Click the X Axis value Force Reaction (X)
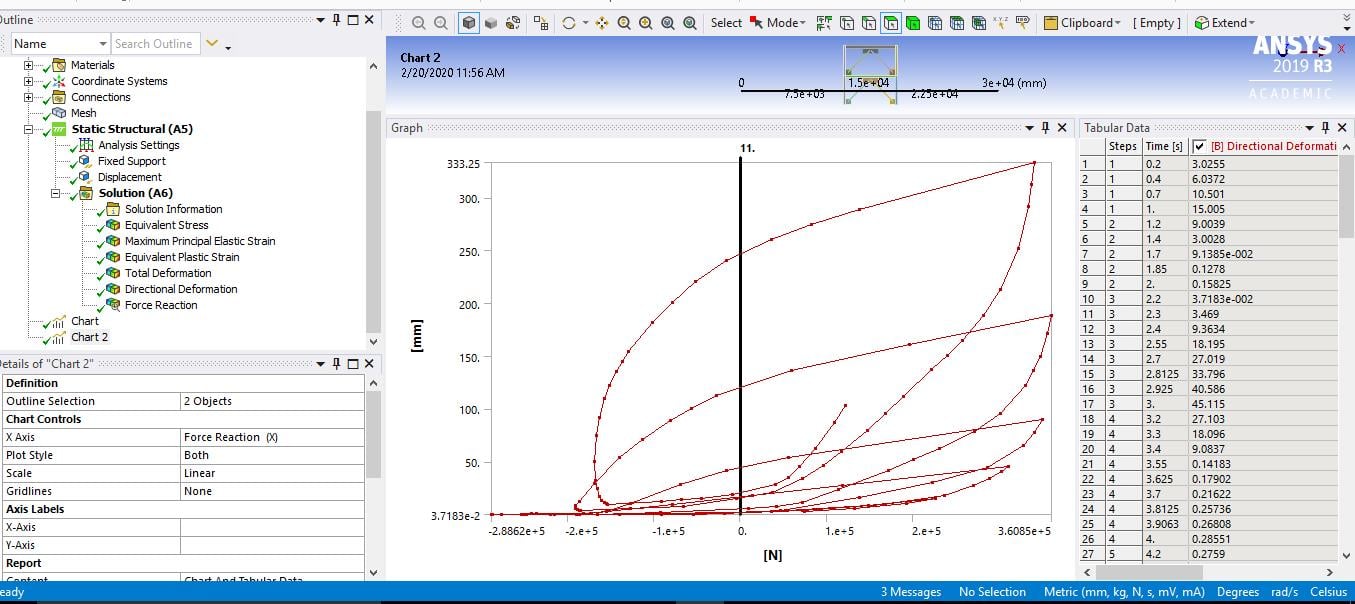Screen dimensions: 1355x604 [x=272, y=437]
